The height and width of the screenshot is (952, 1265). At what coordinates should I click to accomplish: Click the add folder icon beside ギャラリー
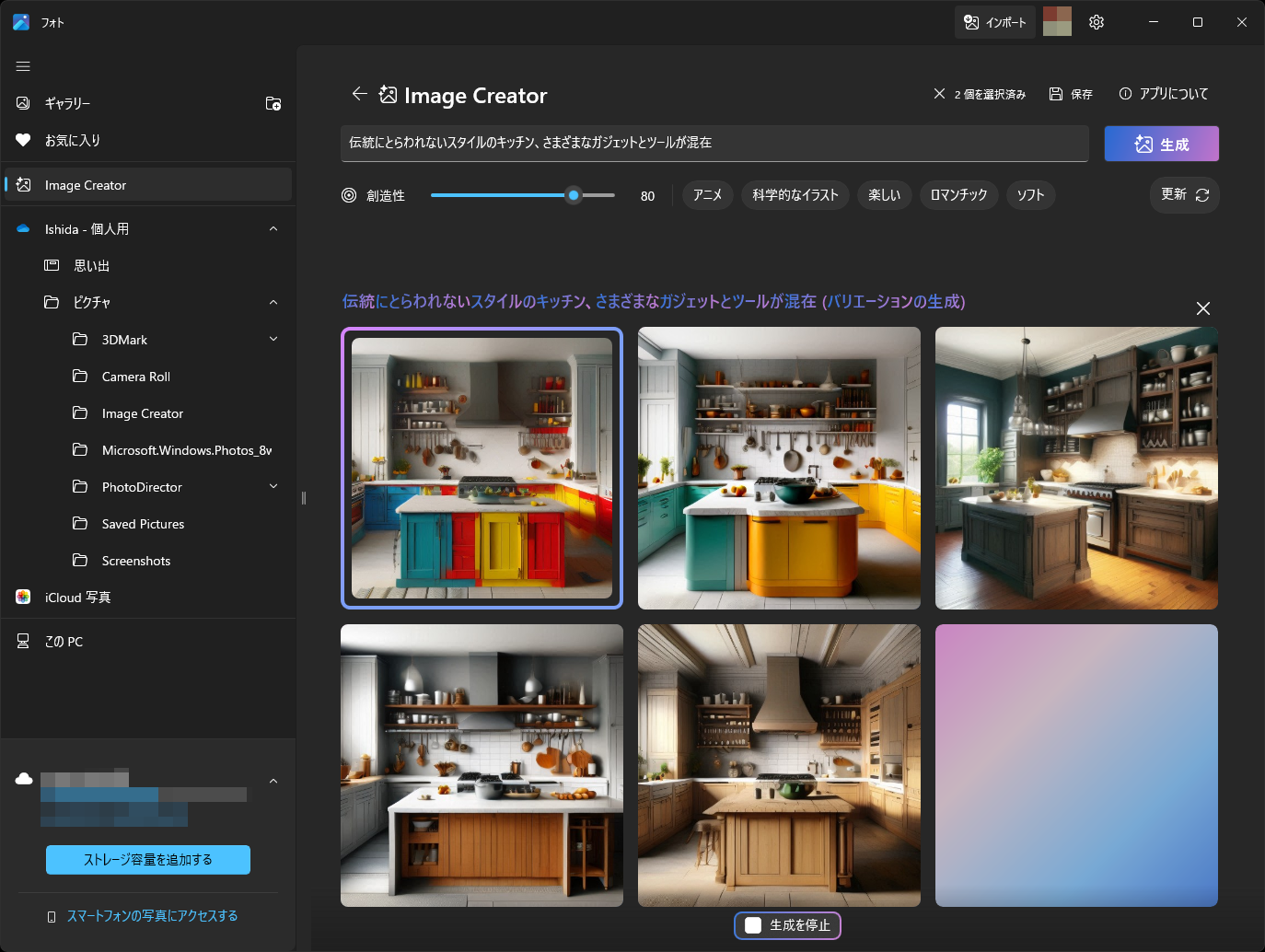(273, 103)
